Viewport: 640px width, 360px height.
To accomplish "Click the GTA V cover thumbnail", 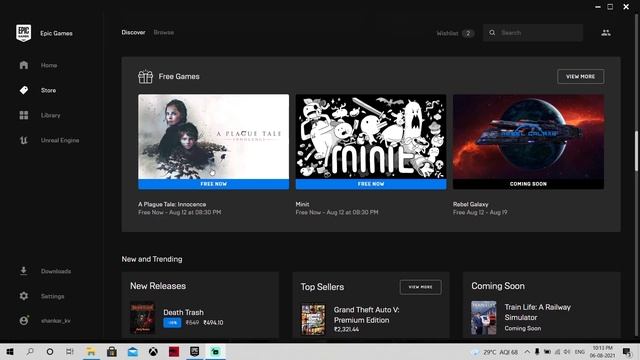I will [x=313, y=319].
